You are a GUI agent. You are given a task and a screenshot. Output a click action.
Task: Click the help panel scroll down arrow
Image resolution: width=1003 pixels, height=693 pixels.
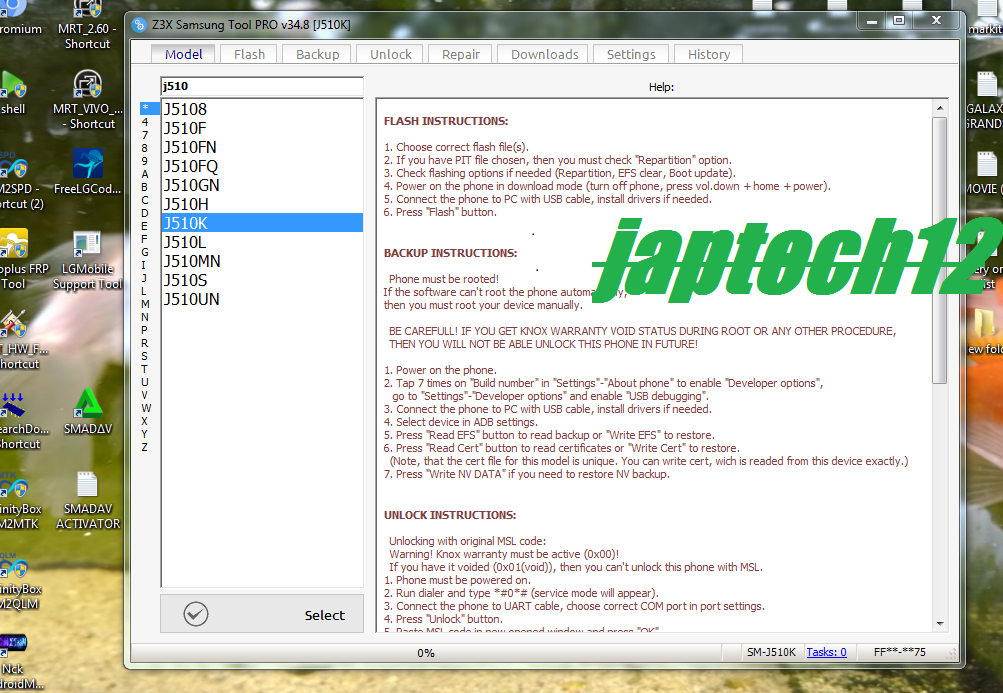pos(940,623)
